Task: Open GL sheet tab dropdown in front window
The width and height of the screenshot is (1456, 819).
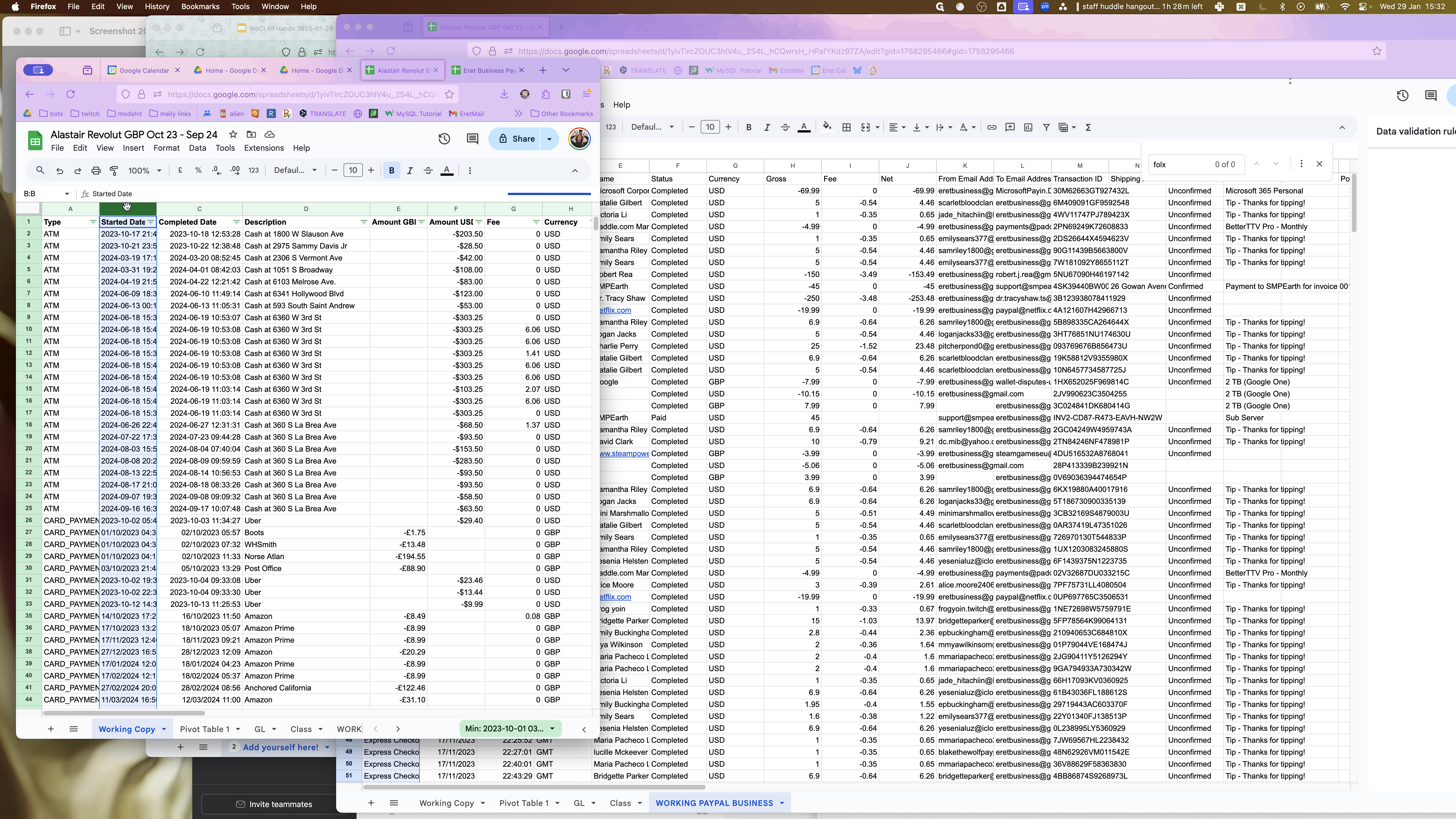Action: pyautogui.click(x=274, y=729)
